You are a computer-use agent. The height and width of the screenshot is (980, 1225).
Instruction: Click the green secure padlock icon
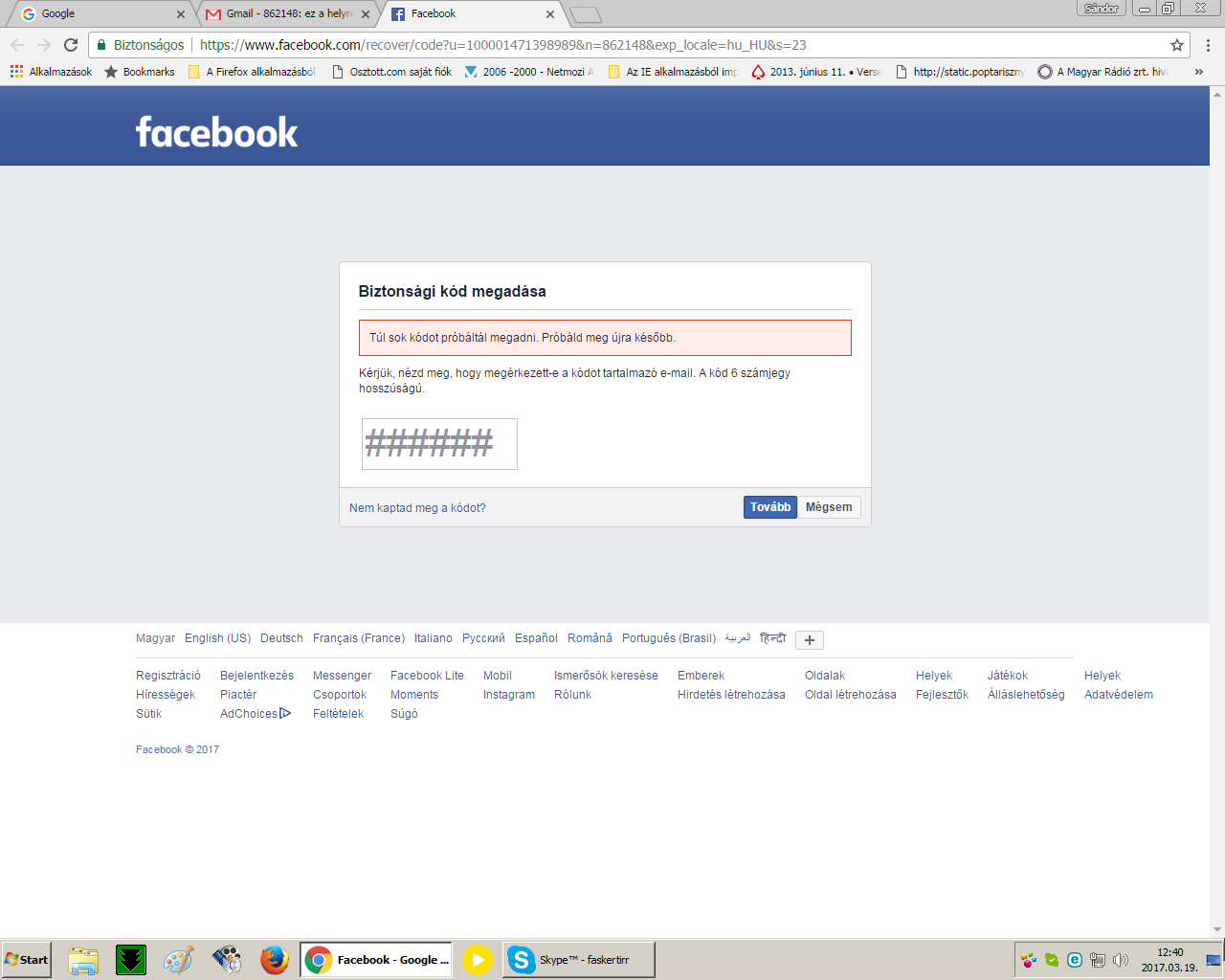click(101, 45)
